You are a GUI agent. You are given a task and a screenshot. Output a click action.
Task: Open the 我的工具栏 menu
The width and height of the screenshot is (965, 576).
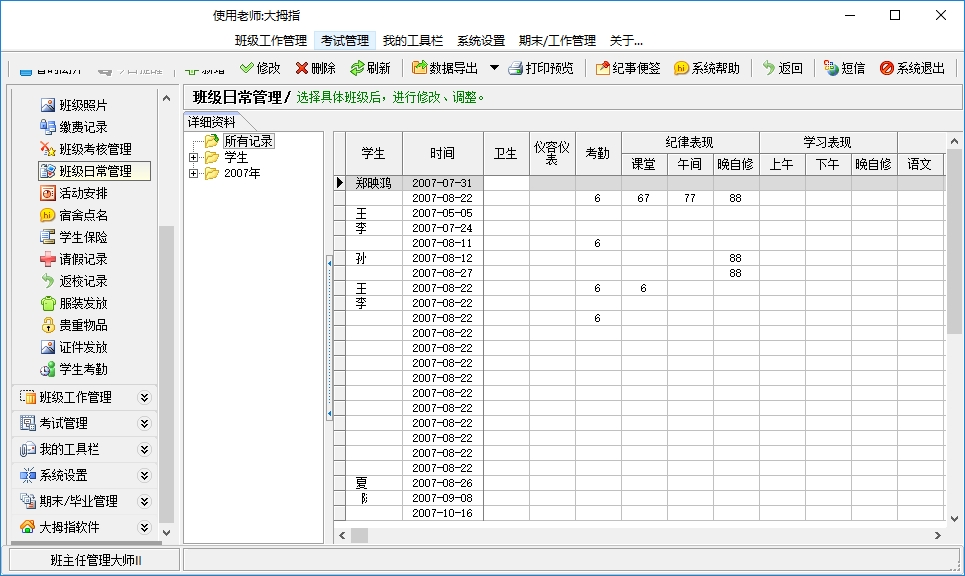413,41
